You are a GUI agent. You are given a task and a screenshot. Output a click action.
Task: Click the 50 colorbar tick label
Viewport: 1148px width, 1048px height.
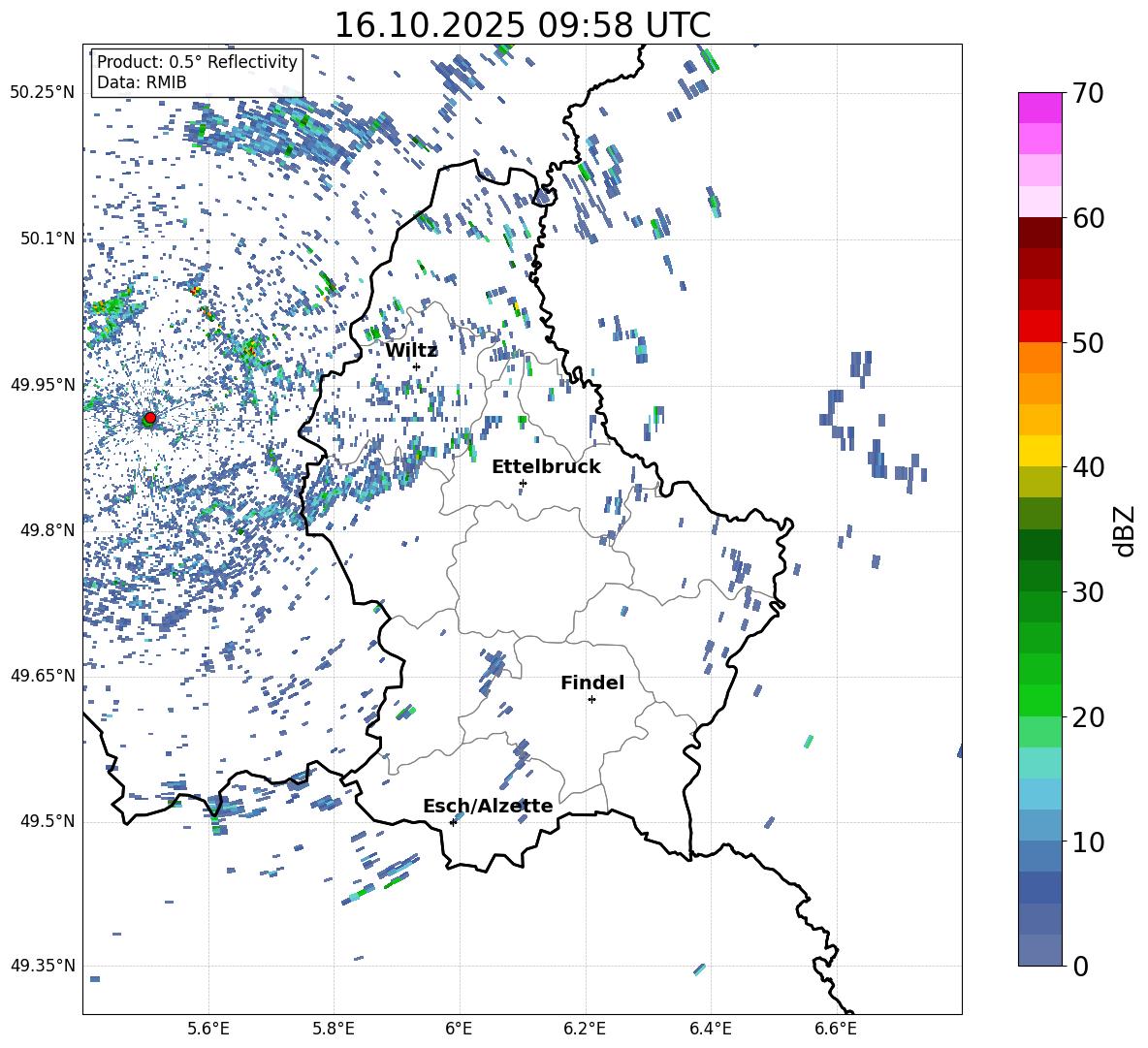pyautogui.click(x=1087, y=343)
